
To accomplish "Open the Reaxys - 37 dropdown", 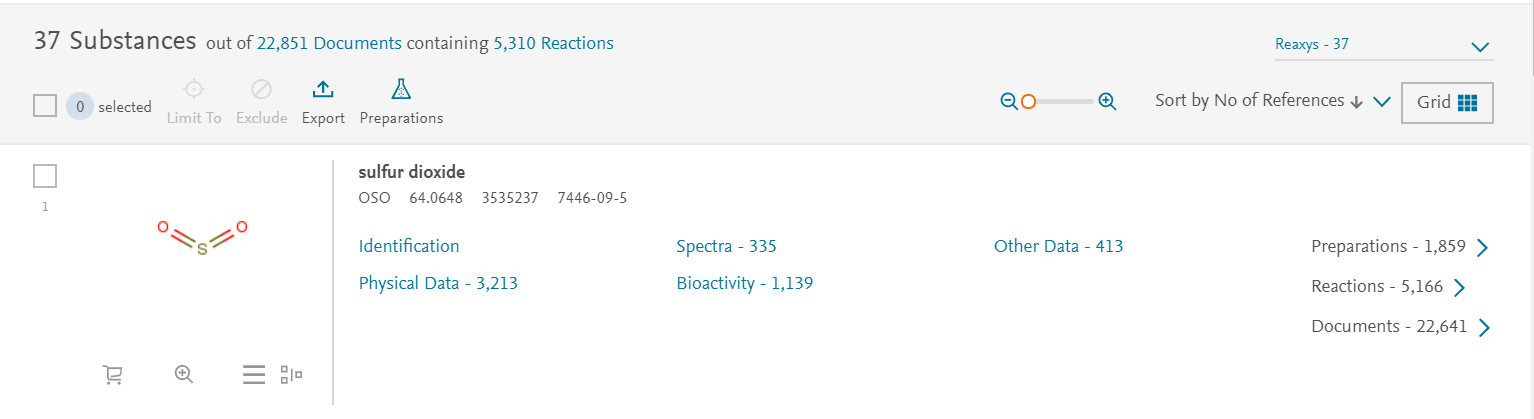I will 1383,45.
